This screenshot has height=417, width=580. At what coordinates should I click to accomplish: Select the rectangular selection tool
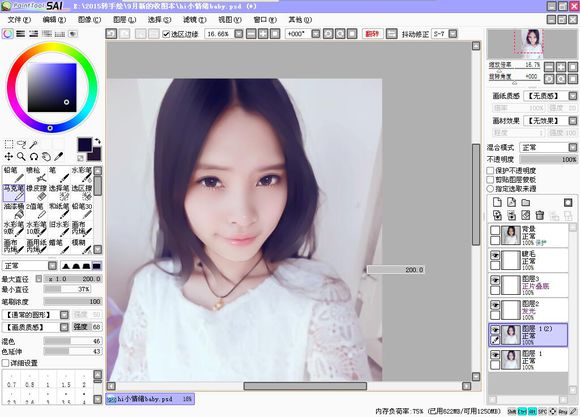click(x=9, y=144)
